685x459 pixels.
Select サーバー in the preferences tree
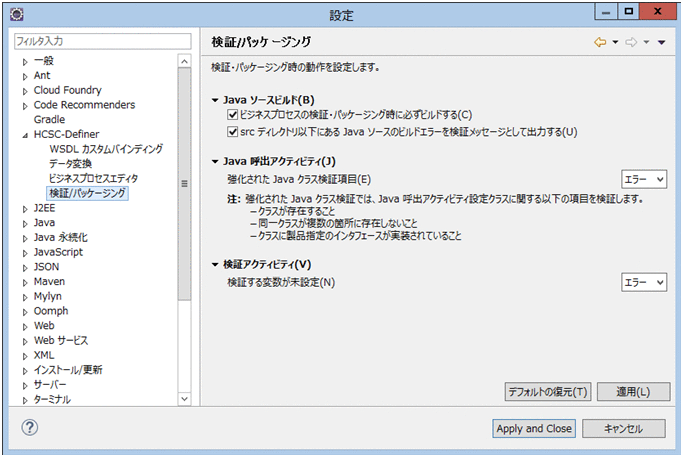[50, 385]
